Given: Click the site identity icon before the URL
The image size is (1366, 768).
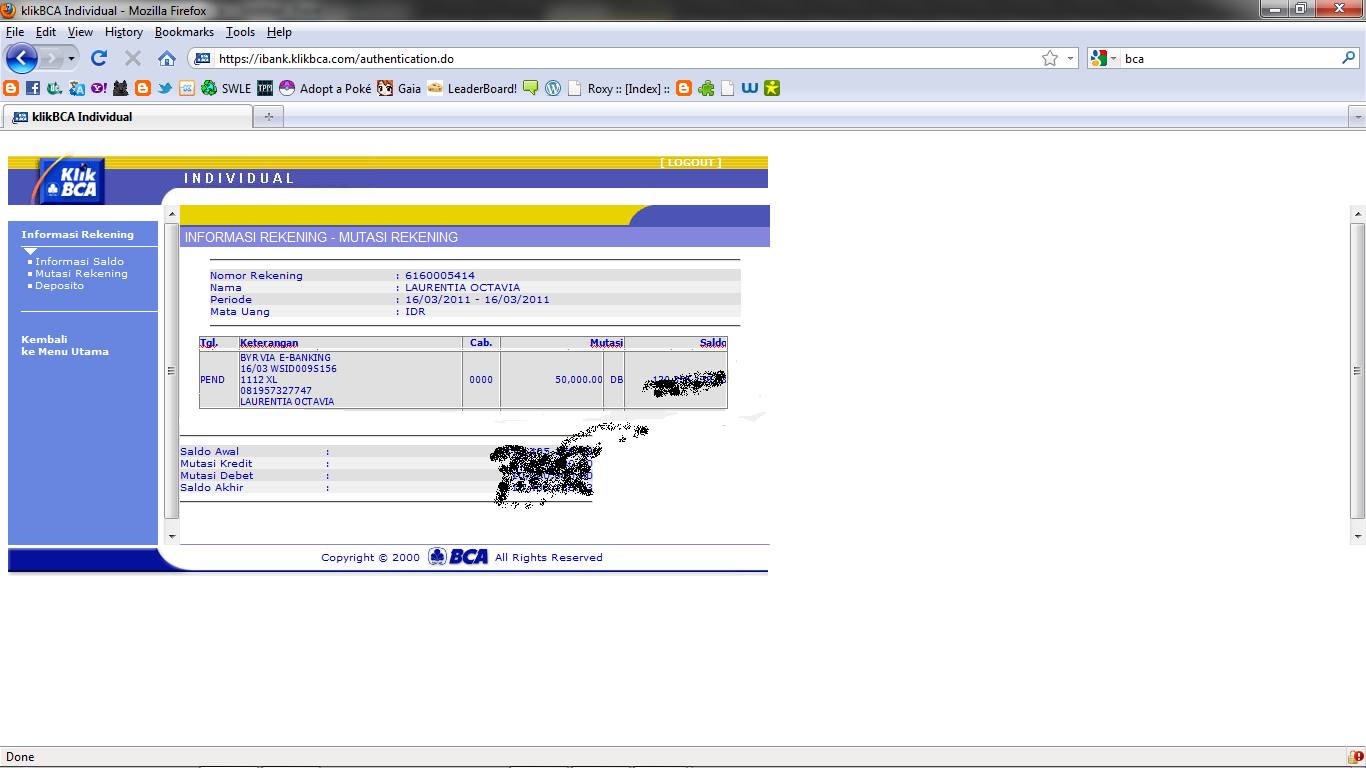Looking at the screenshot, I should [x=202, y=58].
